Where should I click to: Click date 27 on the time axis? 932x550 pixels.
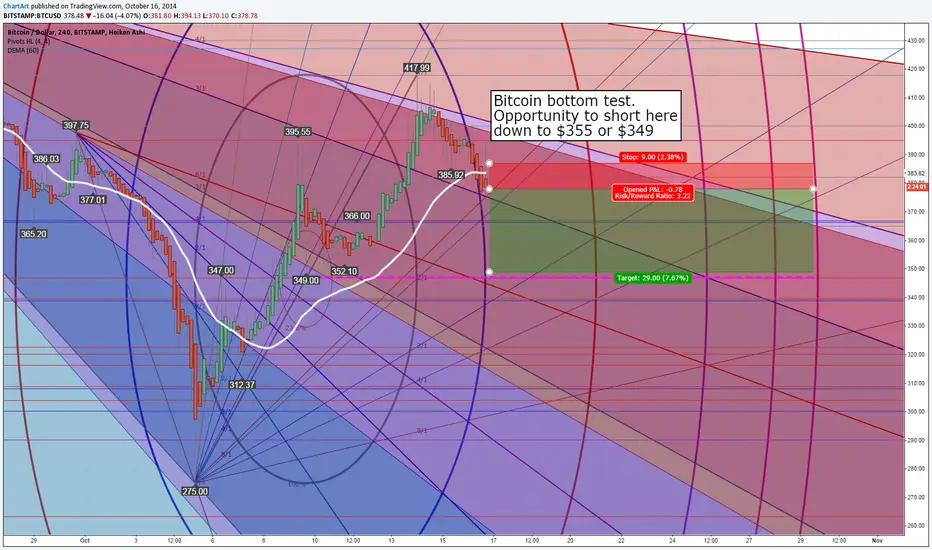pos(749,540)
